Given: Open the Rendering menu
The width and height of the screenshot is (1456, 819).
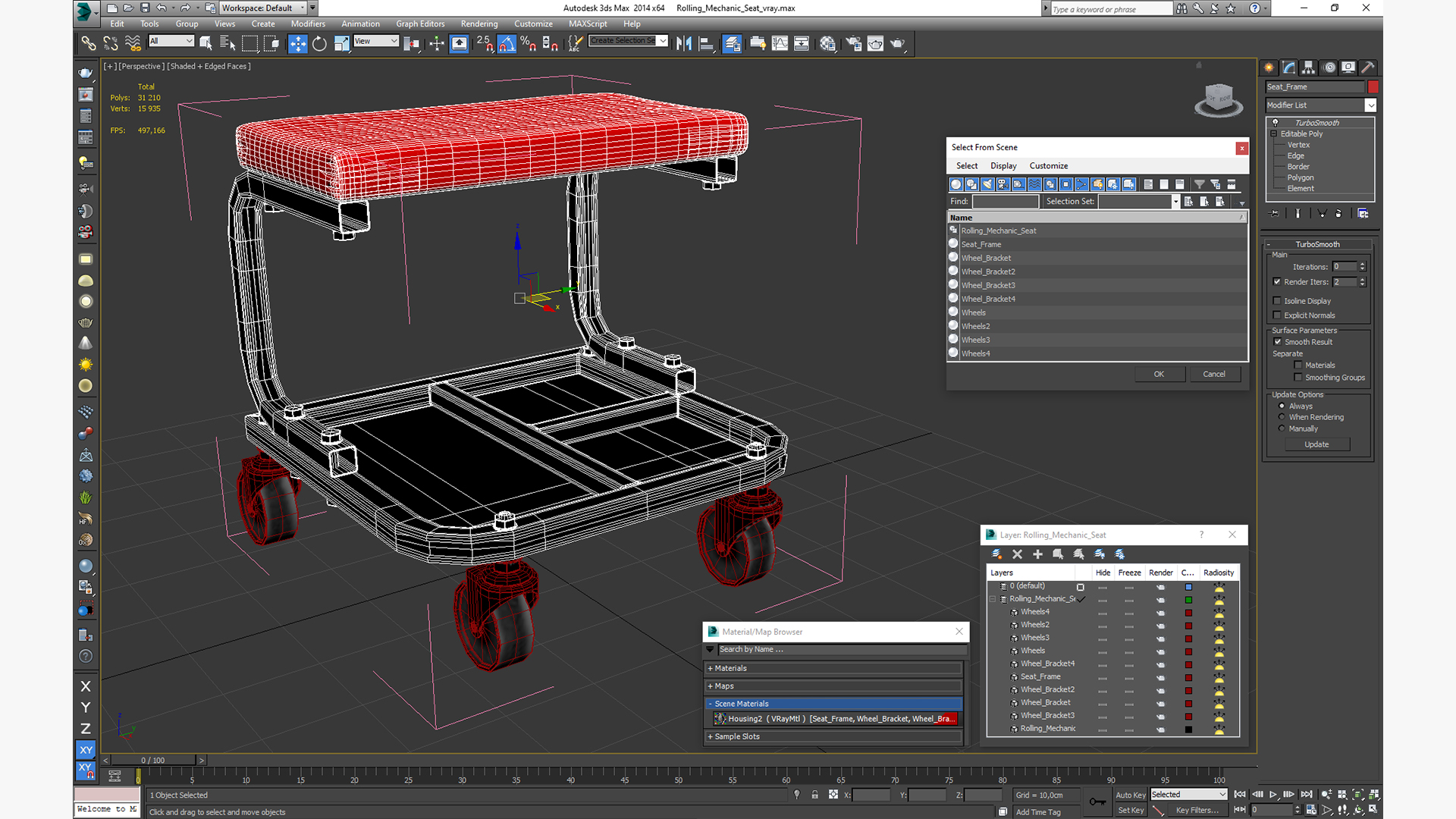Looking at the screenshot, I should click(479, 24).
